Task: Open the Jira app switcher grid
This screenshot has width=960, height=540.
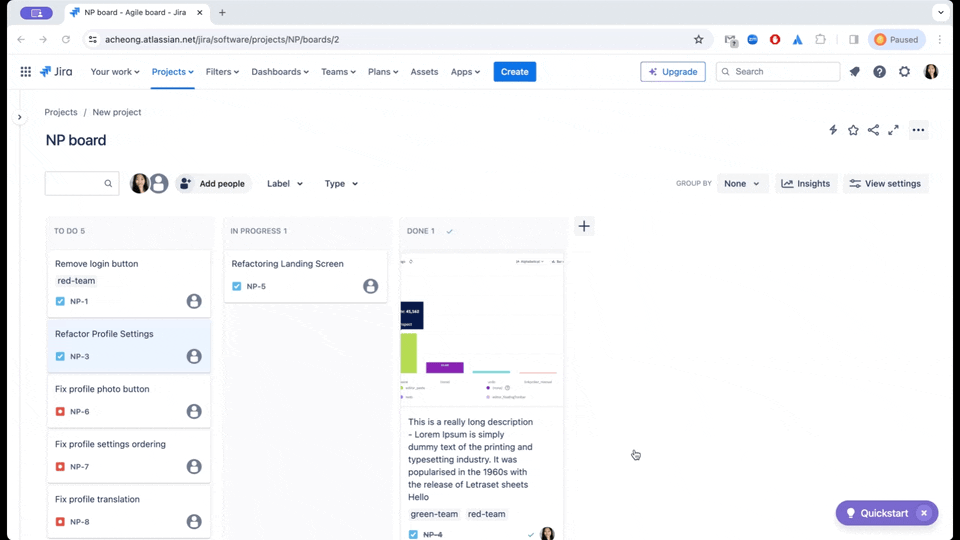Action: point(26,72)
